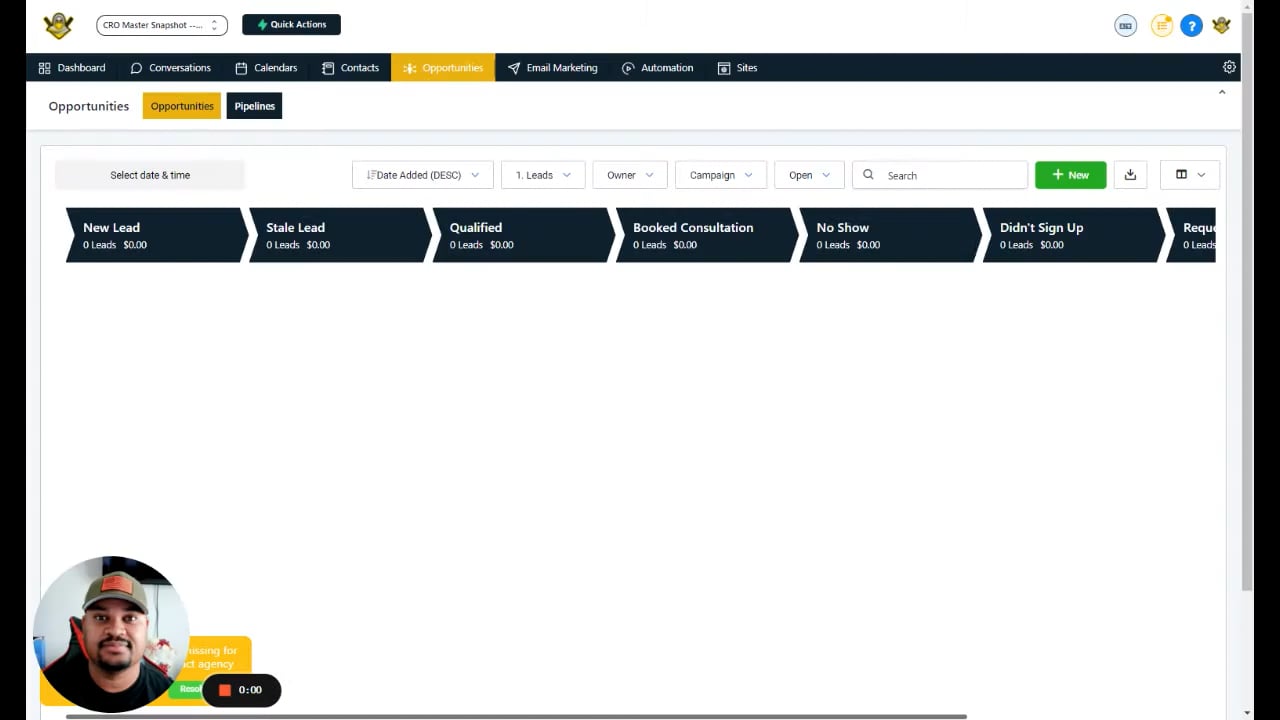The width and height of the screenshot is (1280, 720).
Task: Click the horizontal scrollbar at bottom
Action: [x=516, y=716]
